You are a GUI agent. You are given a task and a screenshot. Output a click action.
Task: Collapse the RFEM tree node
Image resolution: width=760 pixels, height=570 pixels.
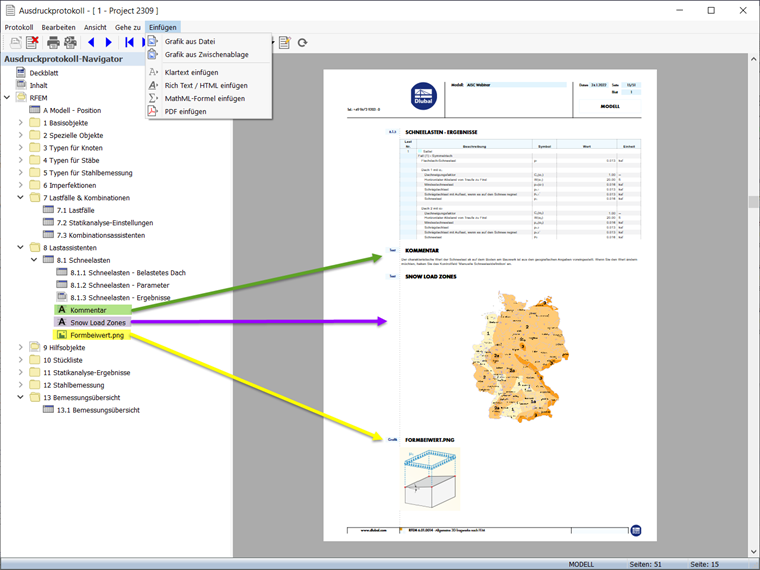click(x=7, y=97)
